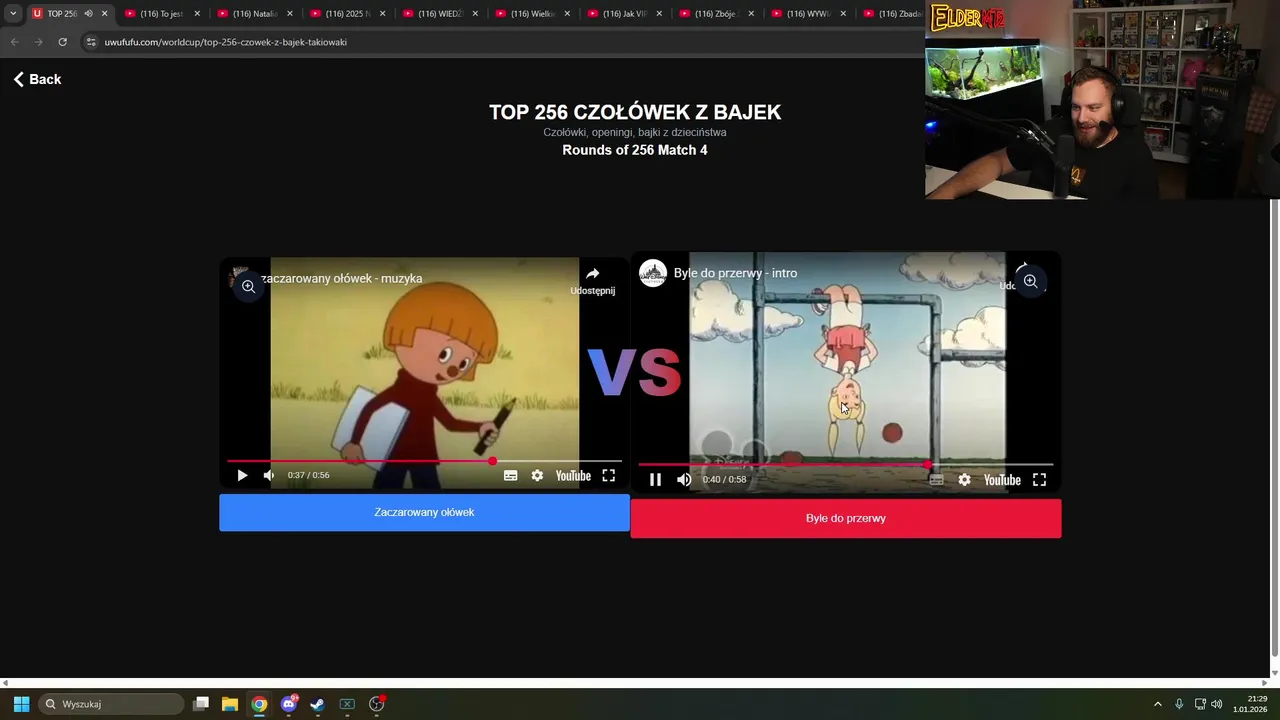Switch to the (116) Natalia tab
This screenshot has width=1280, height=720.
(x=253, y=14)
